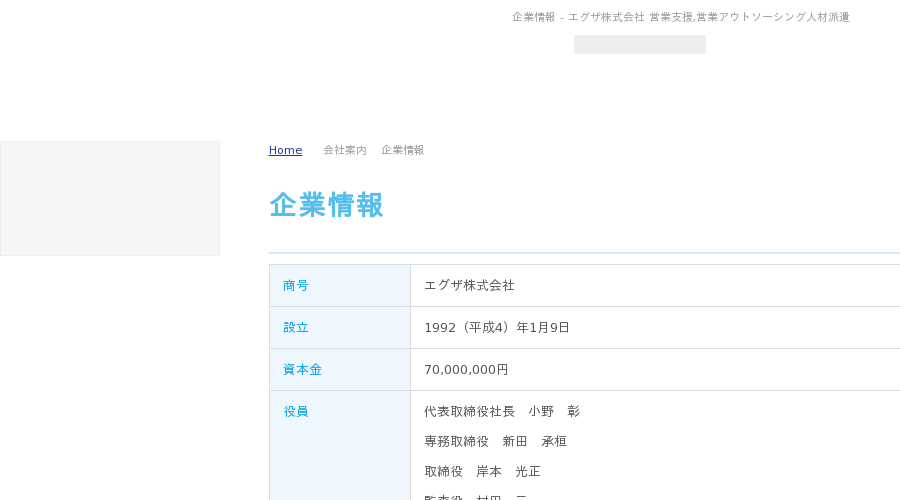The height and width of the screenshot is (500, 900).
Task: Select the 役員 table header cell
Action: point(340,445)
